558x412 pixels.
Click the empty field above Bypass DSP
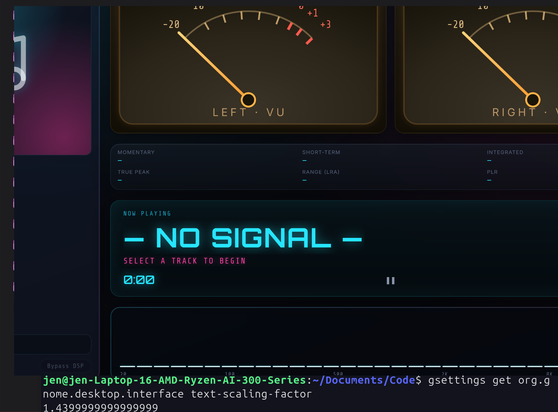(53, 344)
